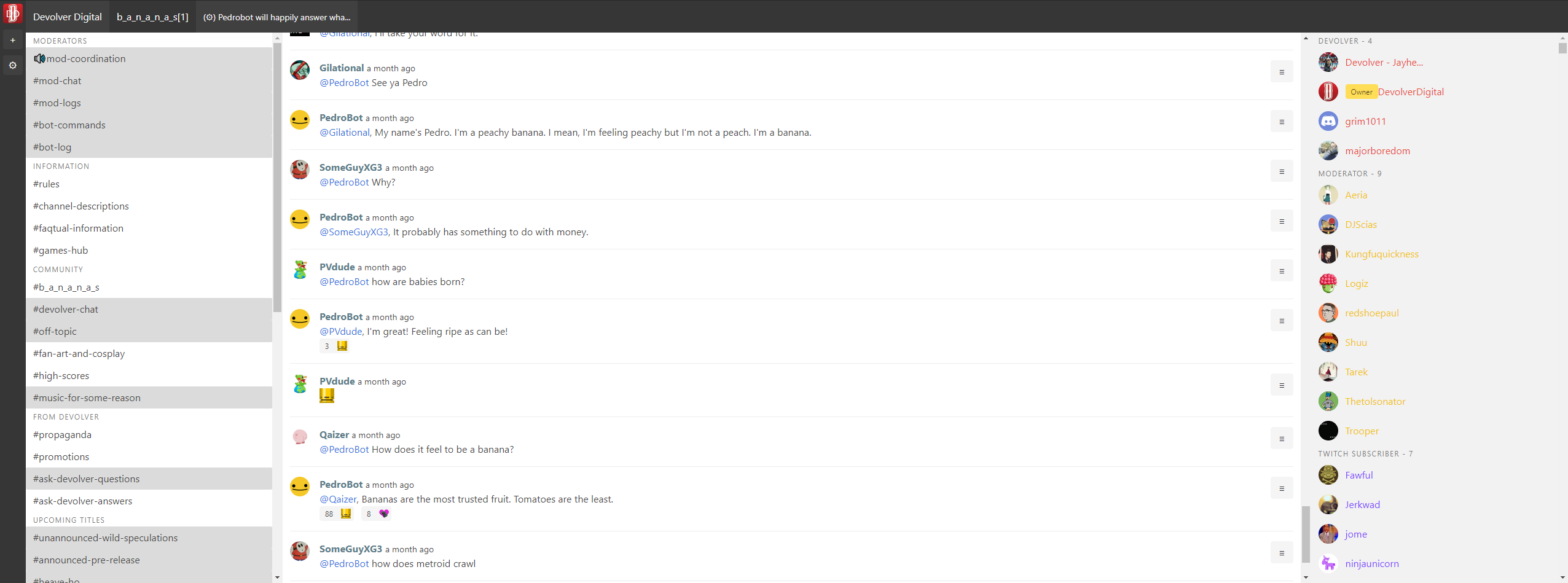Open the #ask-devolver-questions channel
1568x583 pixels.
click(x=149, y=479)
